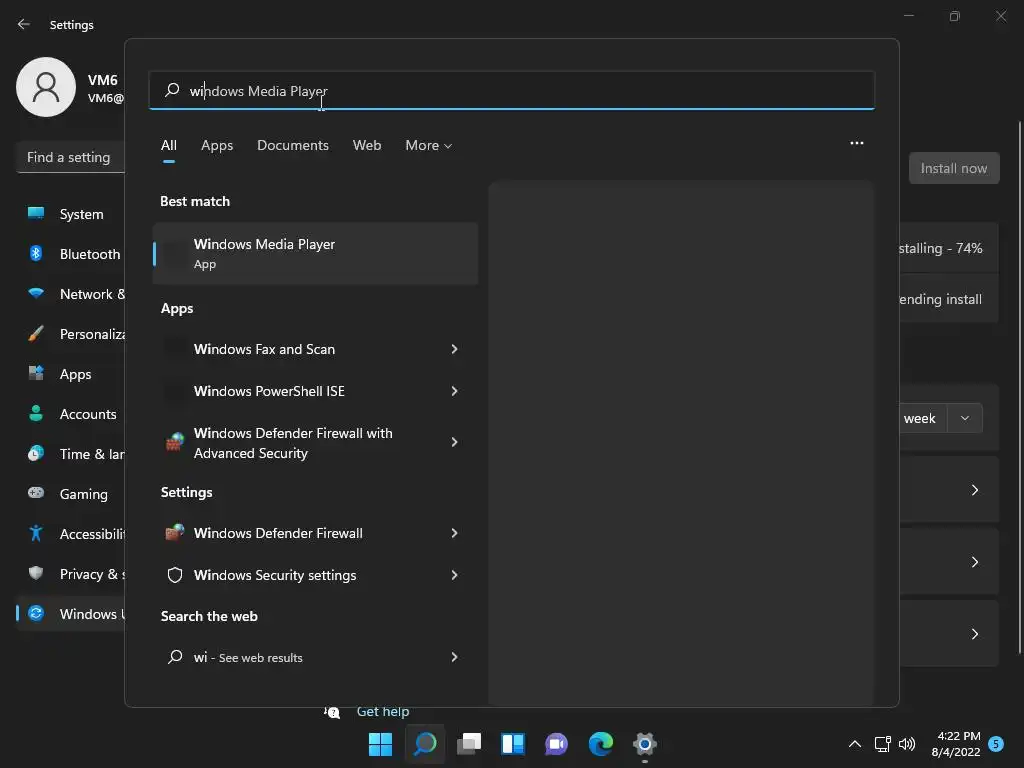This screenshot has width=1024, height=768.
Task: Open the Chat app in taskbar
Action: point(556,744)
